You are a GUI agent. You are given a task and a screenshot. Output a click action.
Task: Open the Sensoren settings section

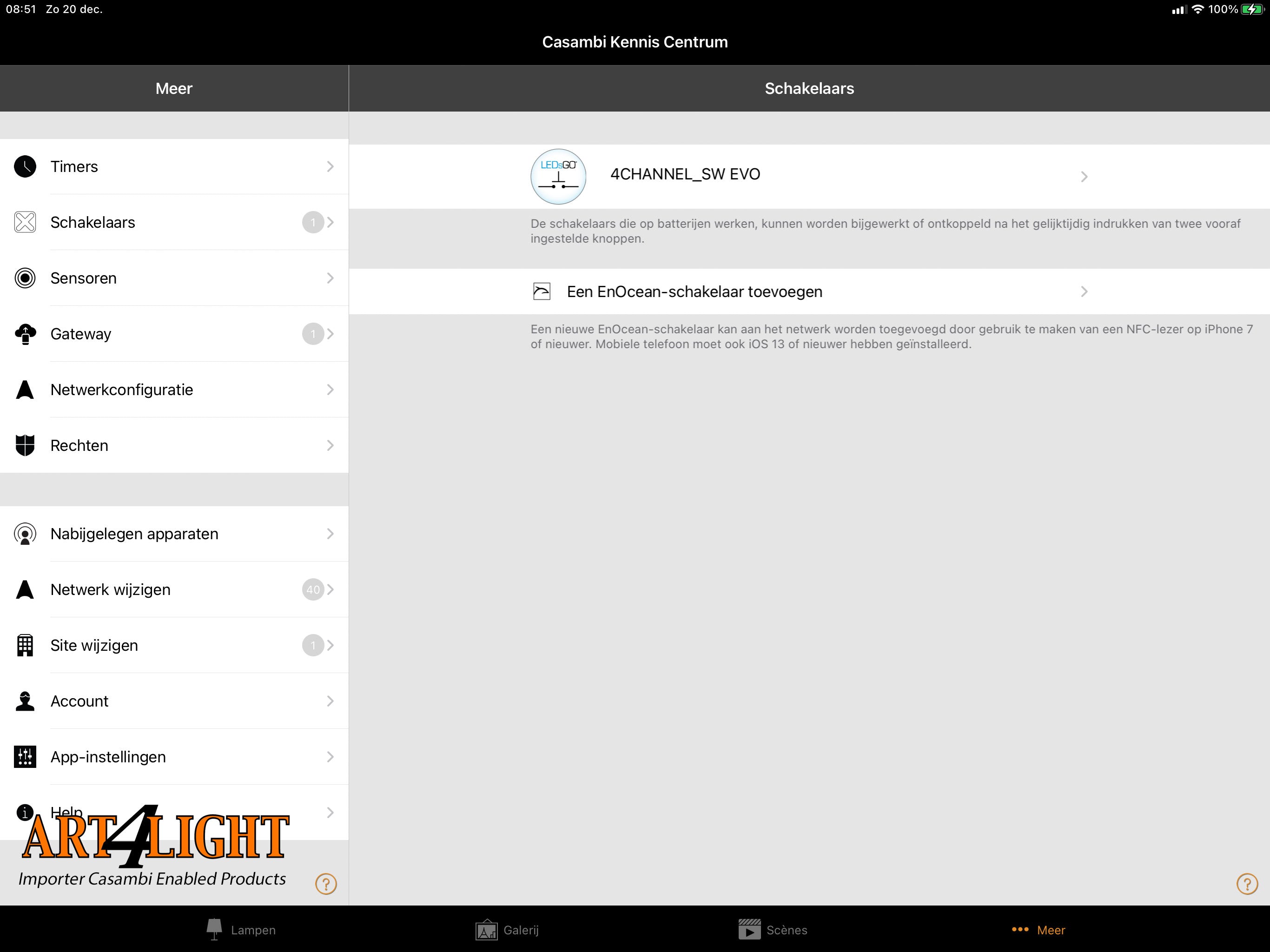pyautogui.click(x=174, y=278)
